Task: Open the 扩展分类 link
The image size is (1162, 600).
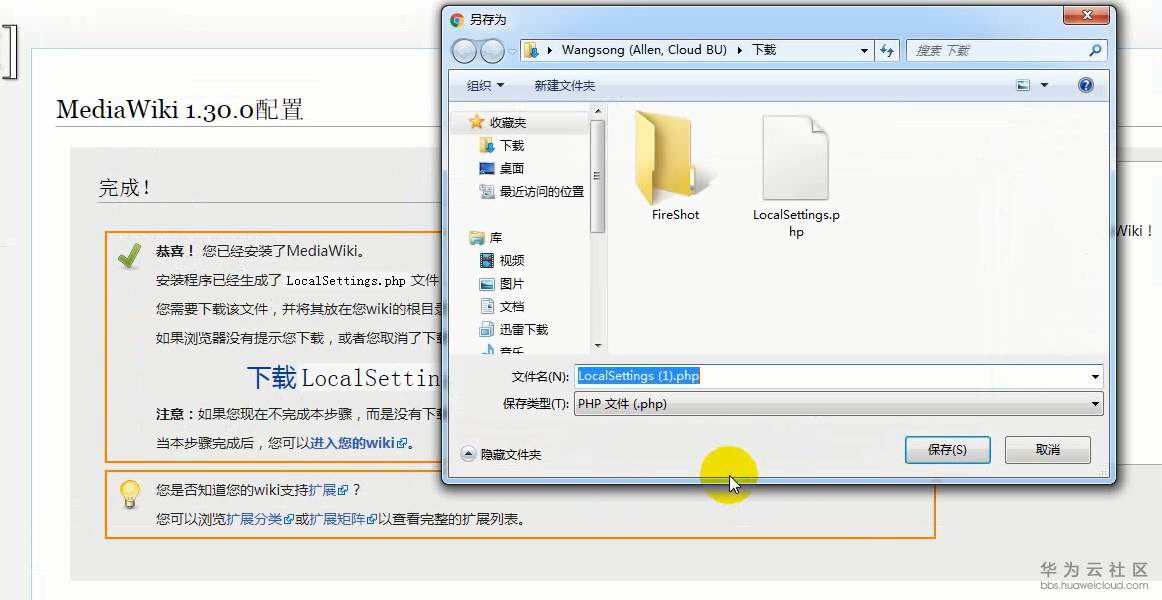Action: click(260, 519)
